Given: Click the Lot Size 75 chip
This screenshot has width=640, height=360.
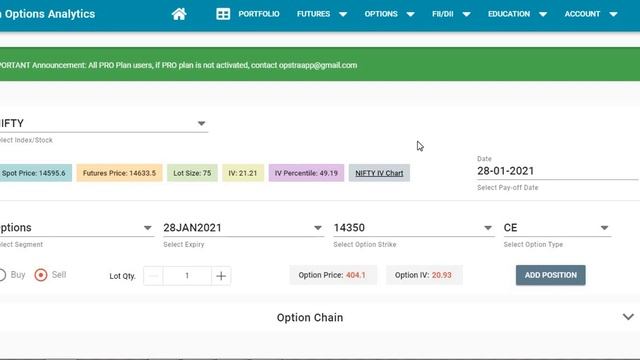Looking at the screenshot, I should [x=192, y=173].
